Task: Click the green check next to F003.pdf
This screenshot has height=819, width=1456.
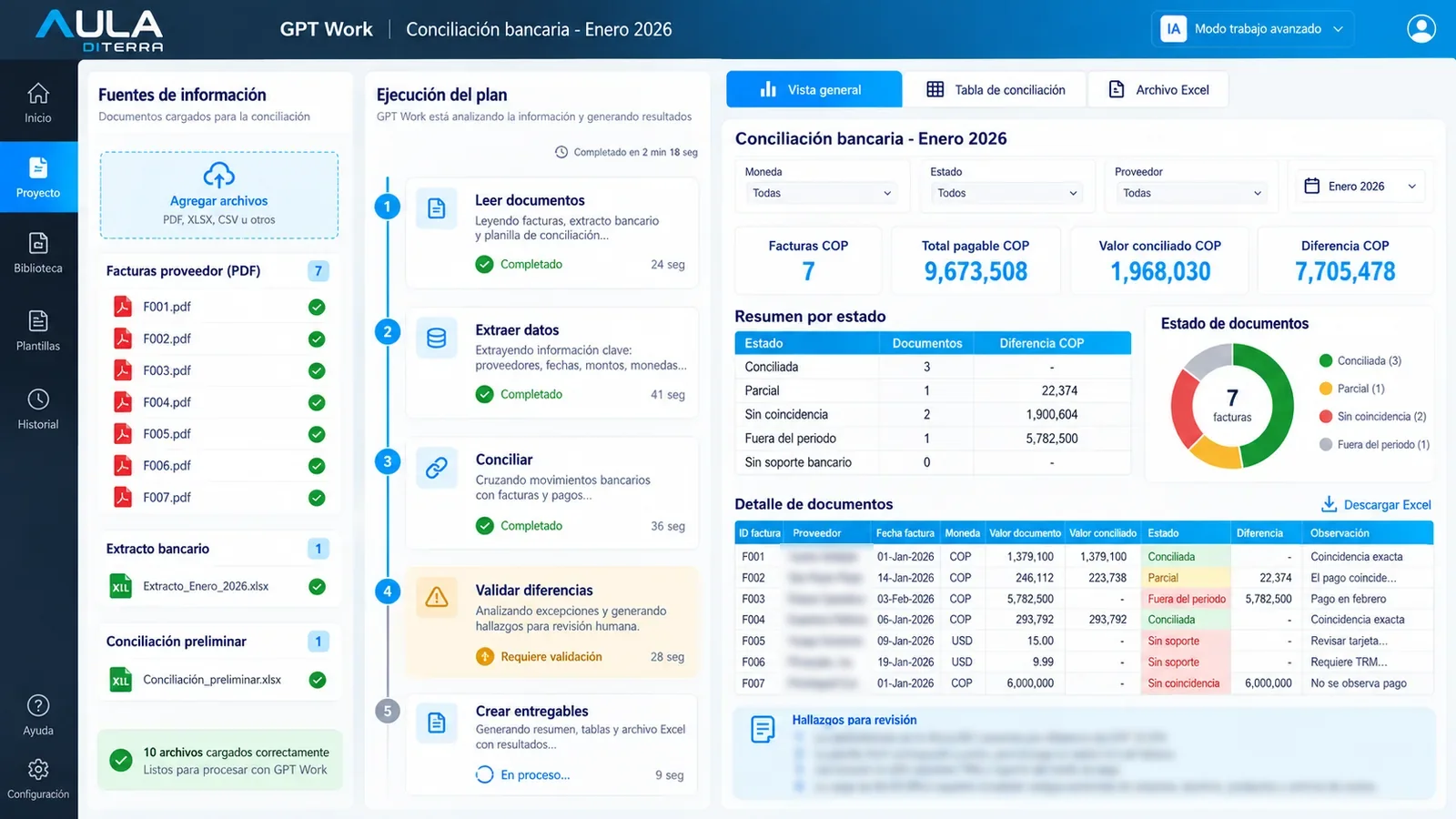Action: 317,370
